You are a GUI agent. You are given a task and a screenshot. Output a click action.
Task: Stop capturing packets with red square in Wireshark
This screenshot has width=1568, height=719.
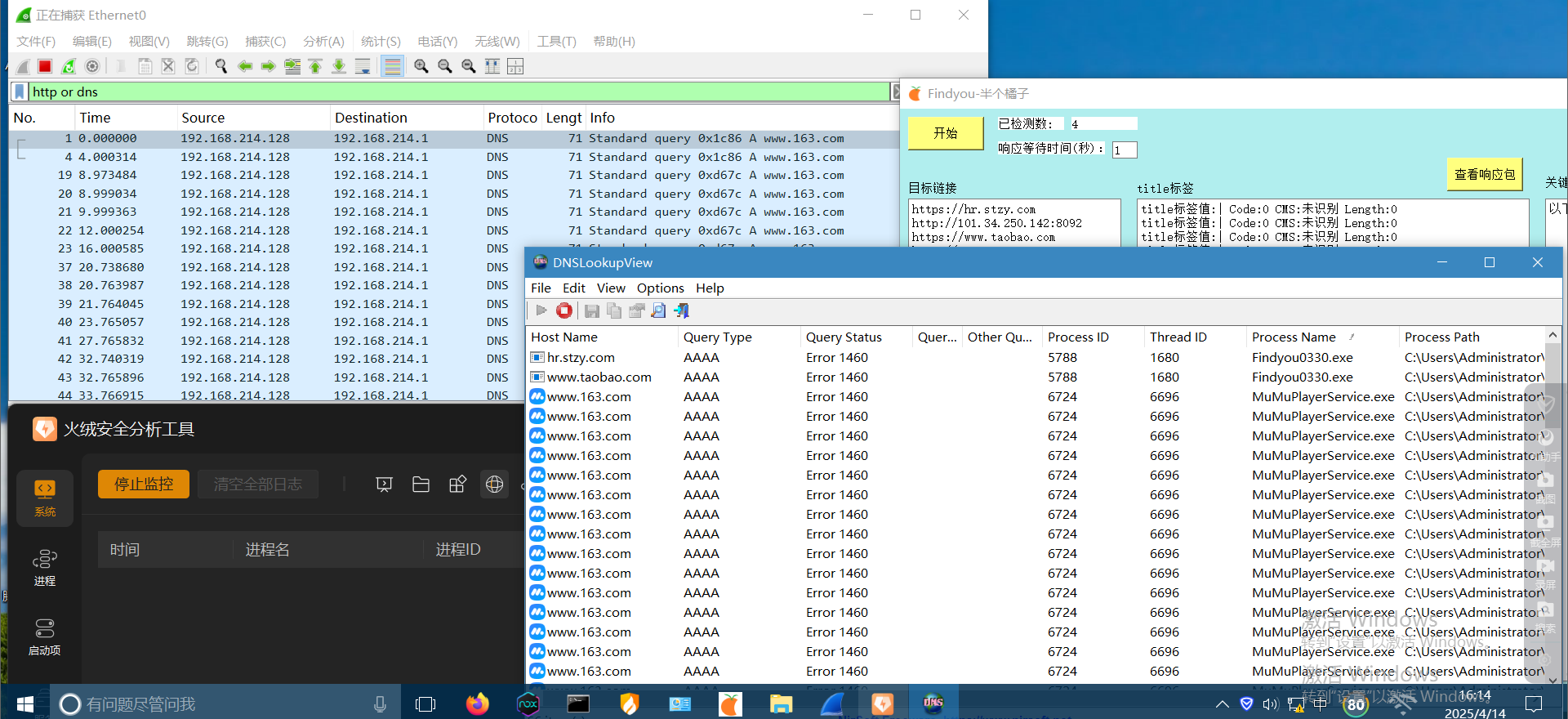coord(45,66)
